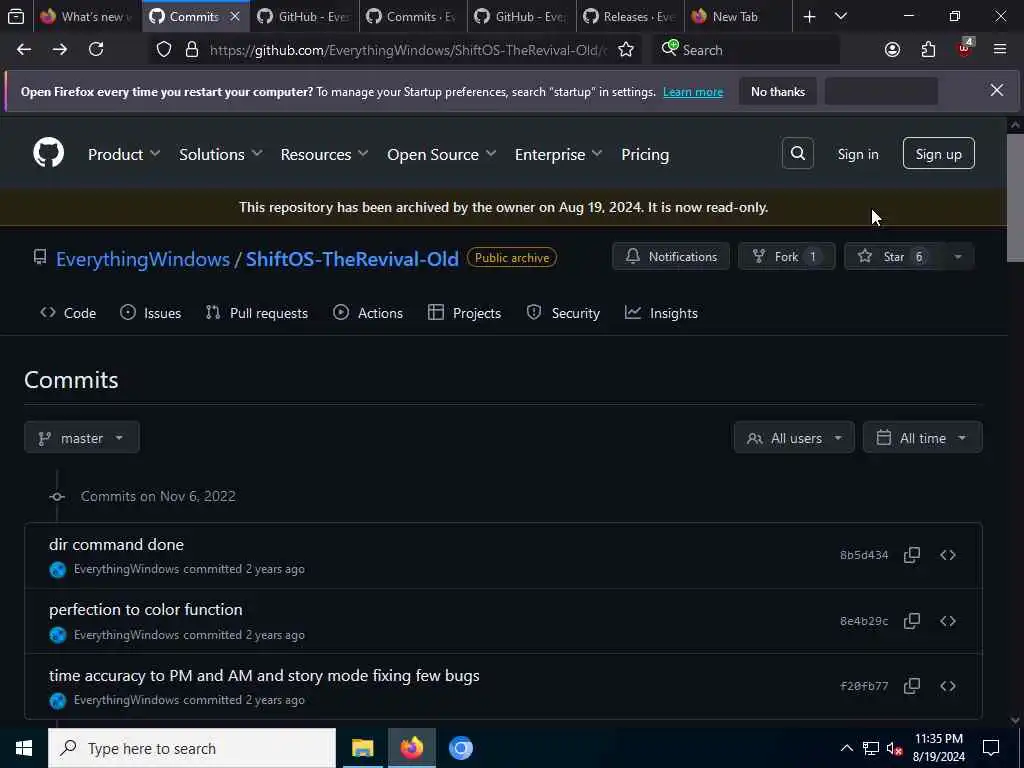
Task: Show hidden system tray icons
Action: (846, 748)
